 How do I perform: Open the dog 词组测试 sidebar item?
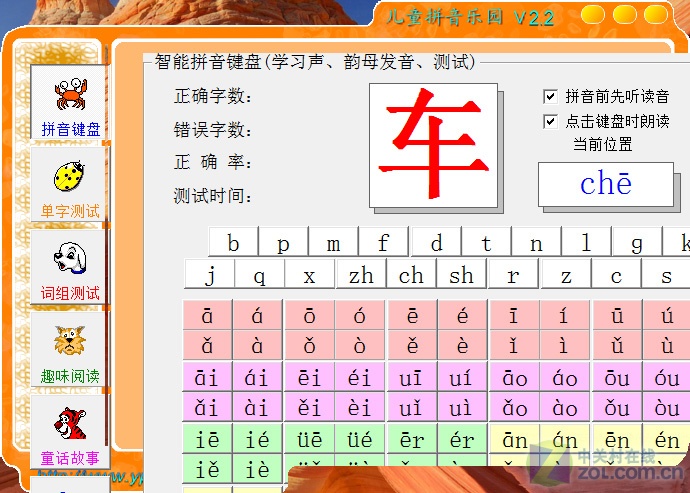(x=68, y=266)
